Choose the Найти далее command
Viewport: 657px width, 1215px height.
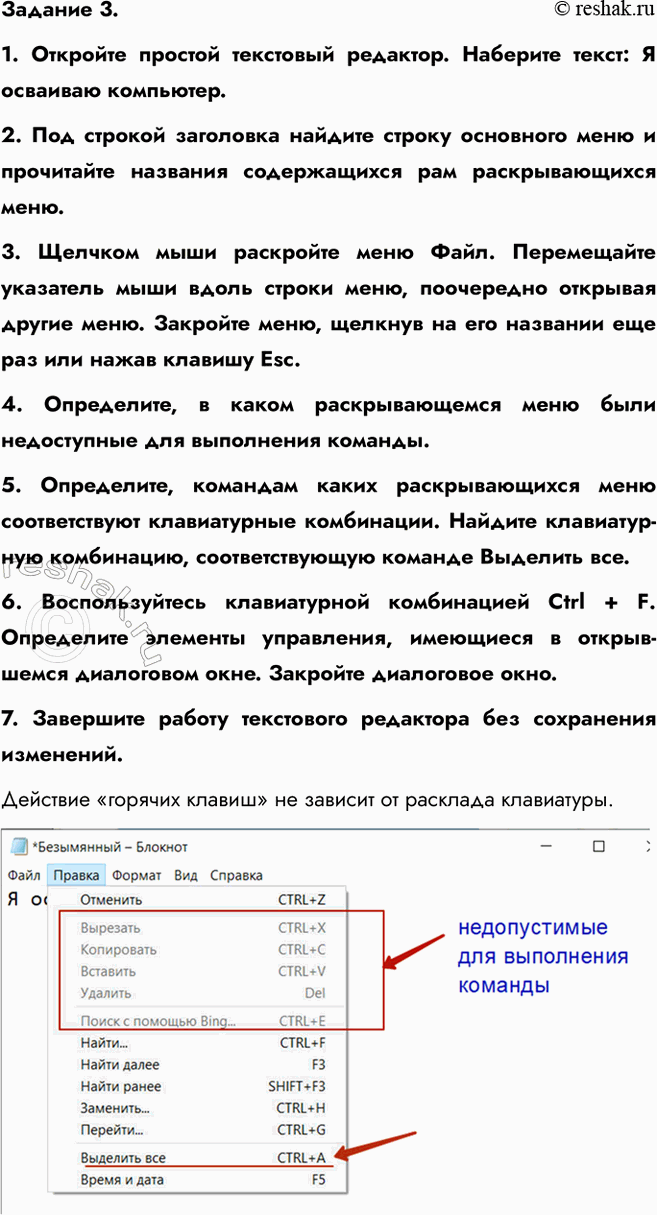119,1065
